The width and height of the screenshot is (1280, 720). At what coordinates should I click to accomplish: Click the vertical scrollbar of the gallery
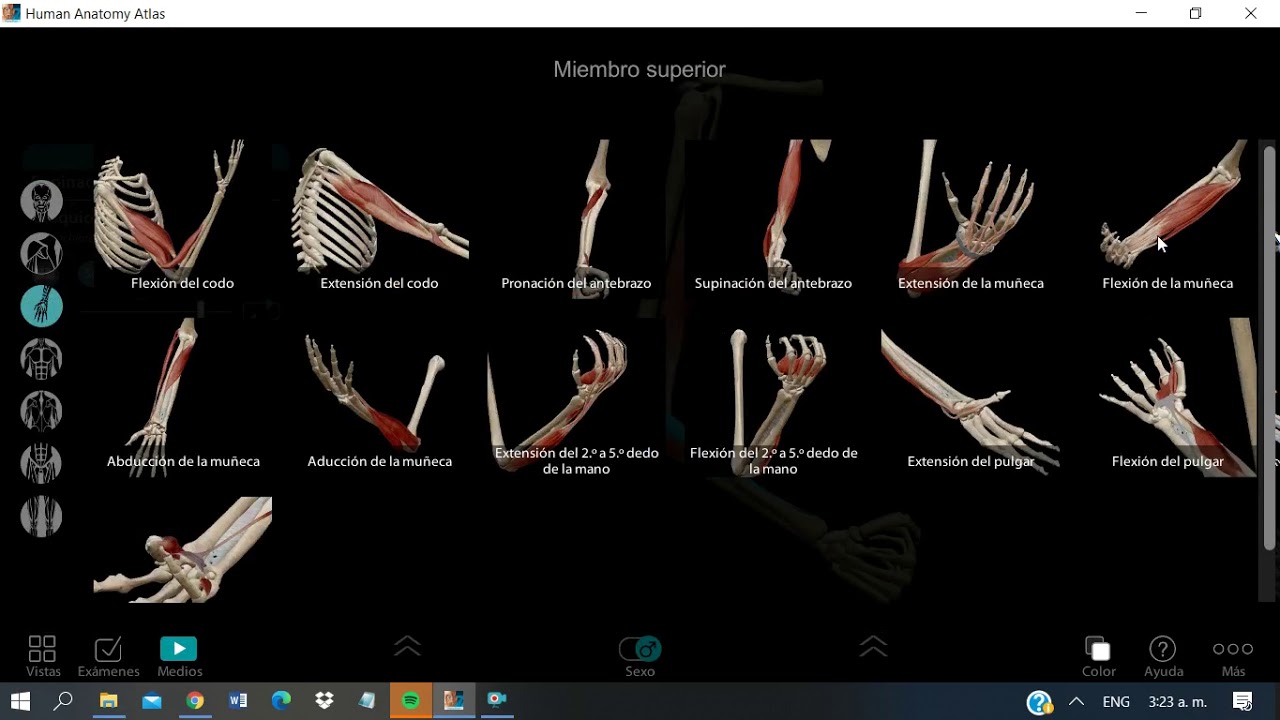tap(1269, 348)
